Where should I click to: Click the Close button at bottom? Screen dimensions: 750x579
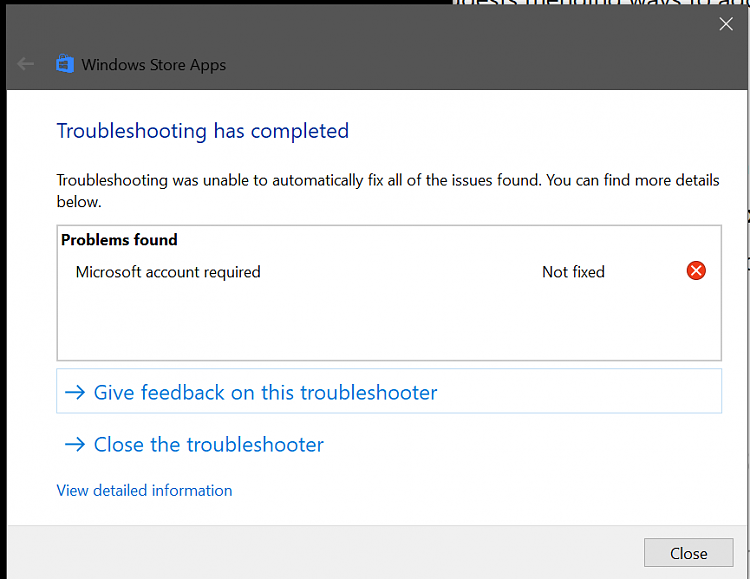[x=688, y=553]
